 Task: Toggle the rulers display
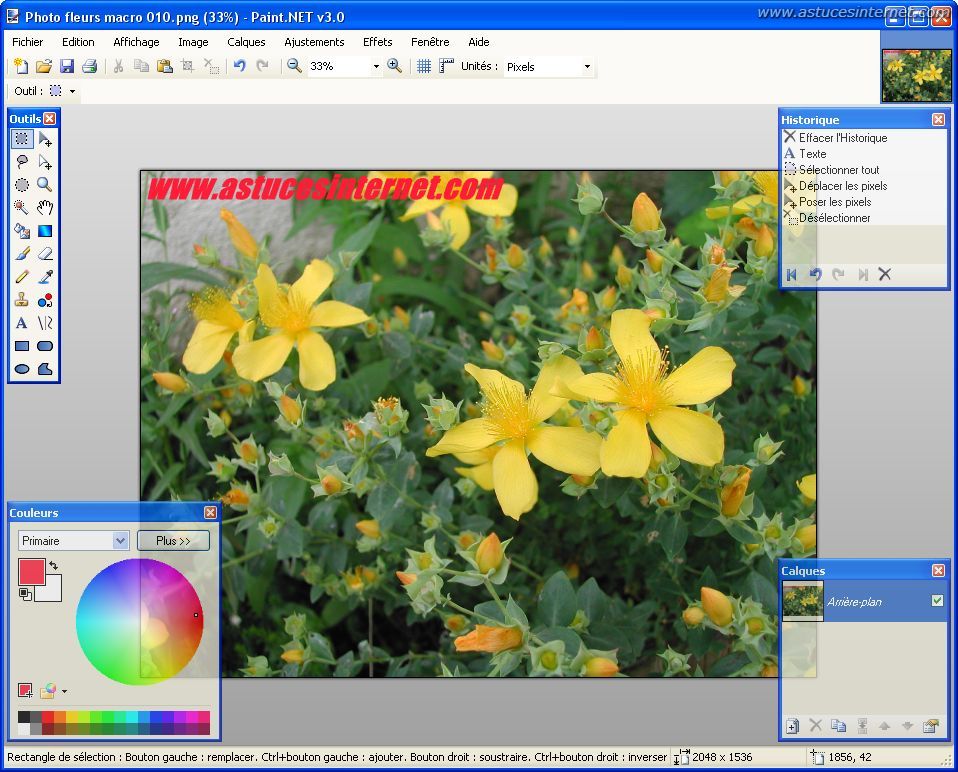click(x=447, y=66)
